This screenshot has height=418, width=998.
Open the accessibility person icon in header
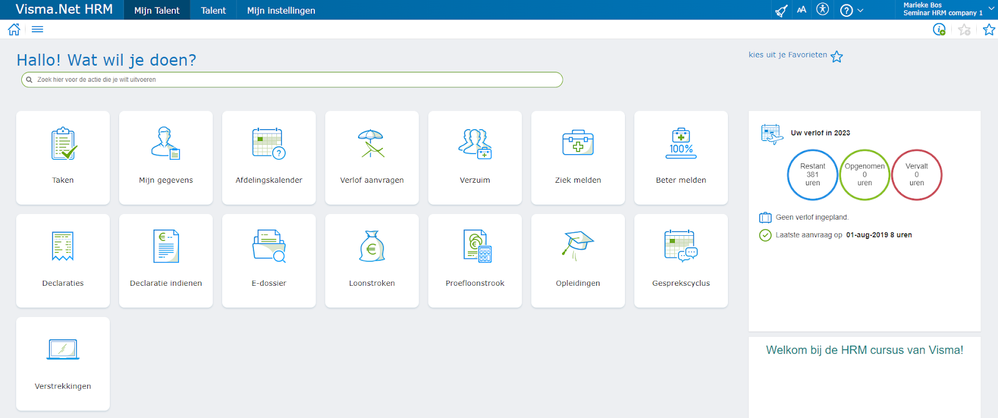pos(823,10)
